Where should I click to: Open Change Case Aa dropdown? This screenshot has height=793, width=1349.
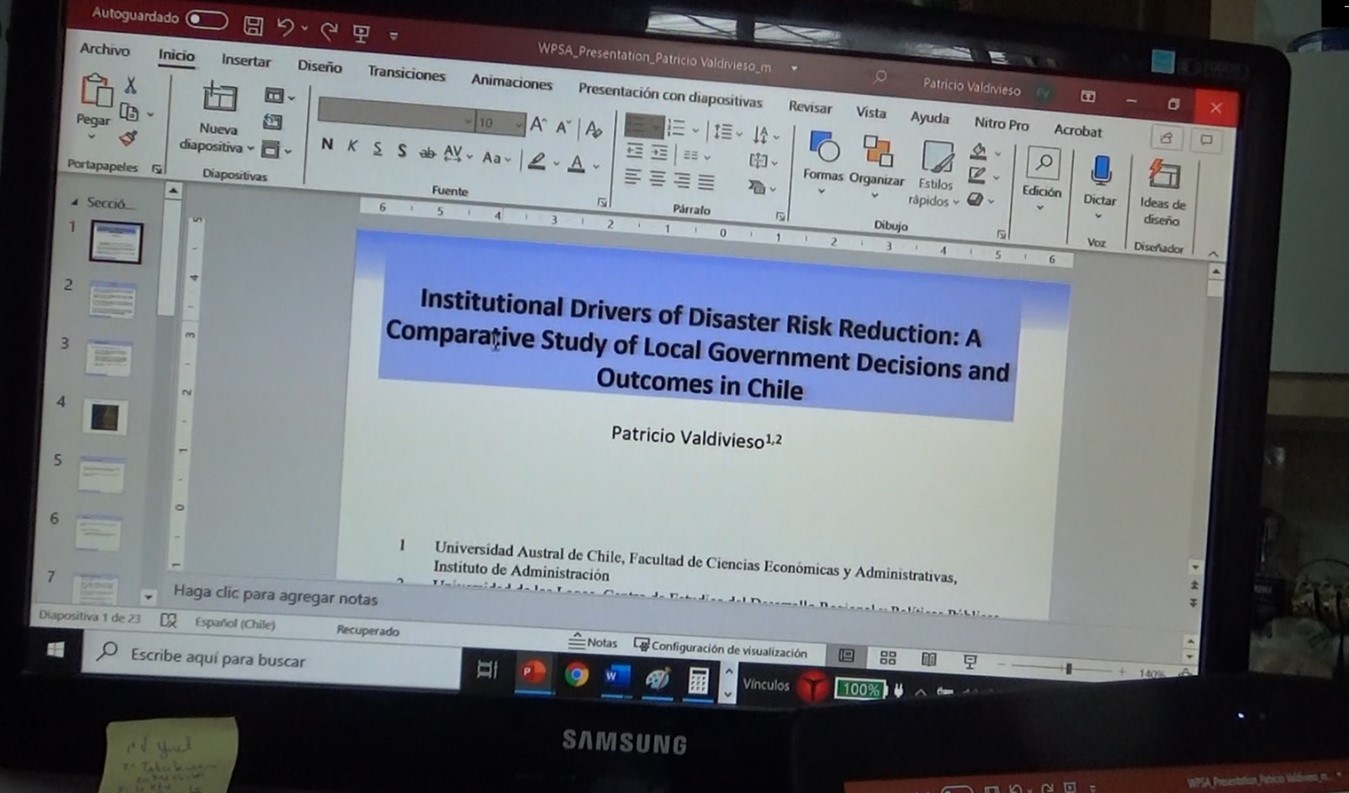click(x=496, y=158)
